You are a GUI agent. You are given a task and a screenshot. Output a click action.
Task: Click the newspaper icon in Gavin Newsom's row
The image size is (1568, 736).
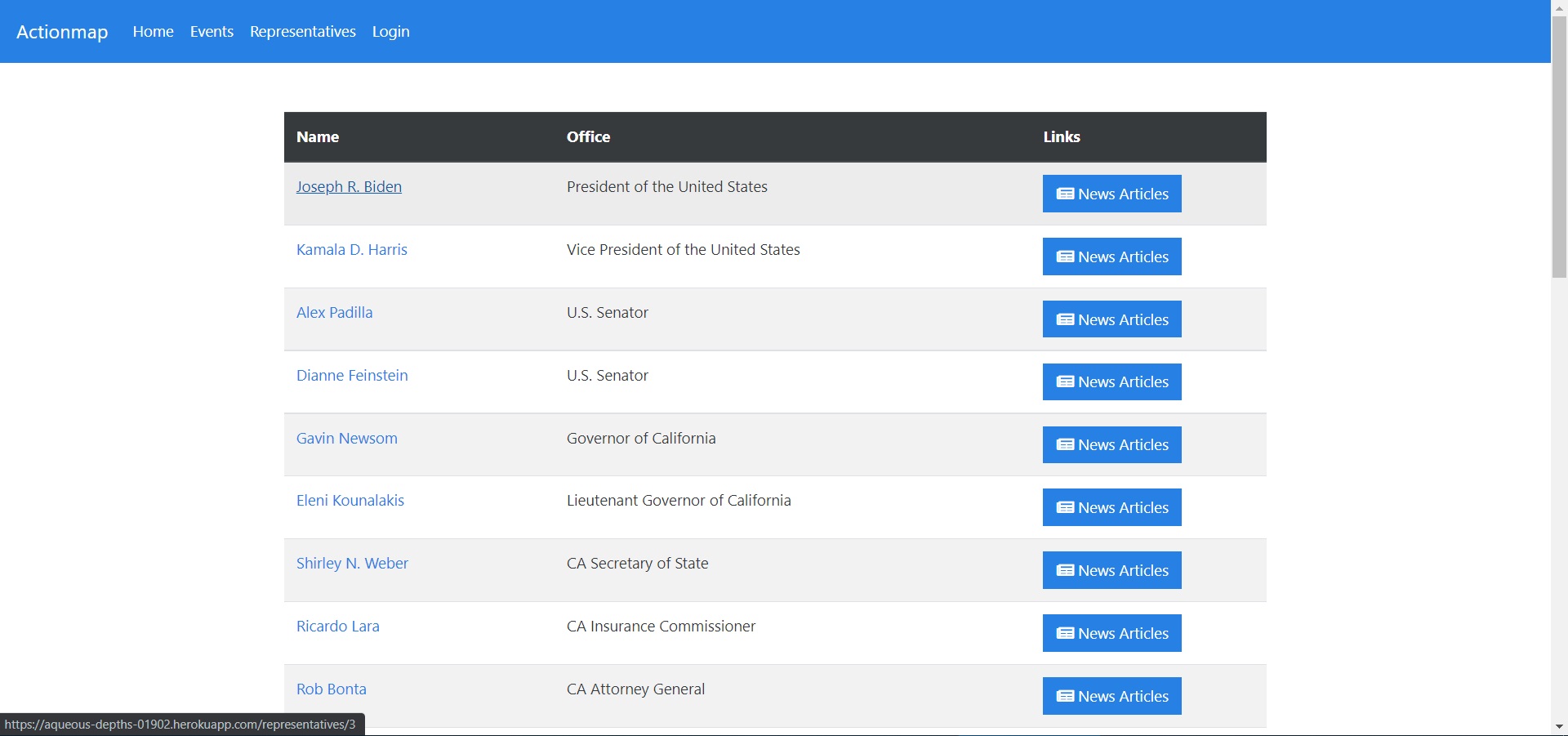point(1065,444)
